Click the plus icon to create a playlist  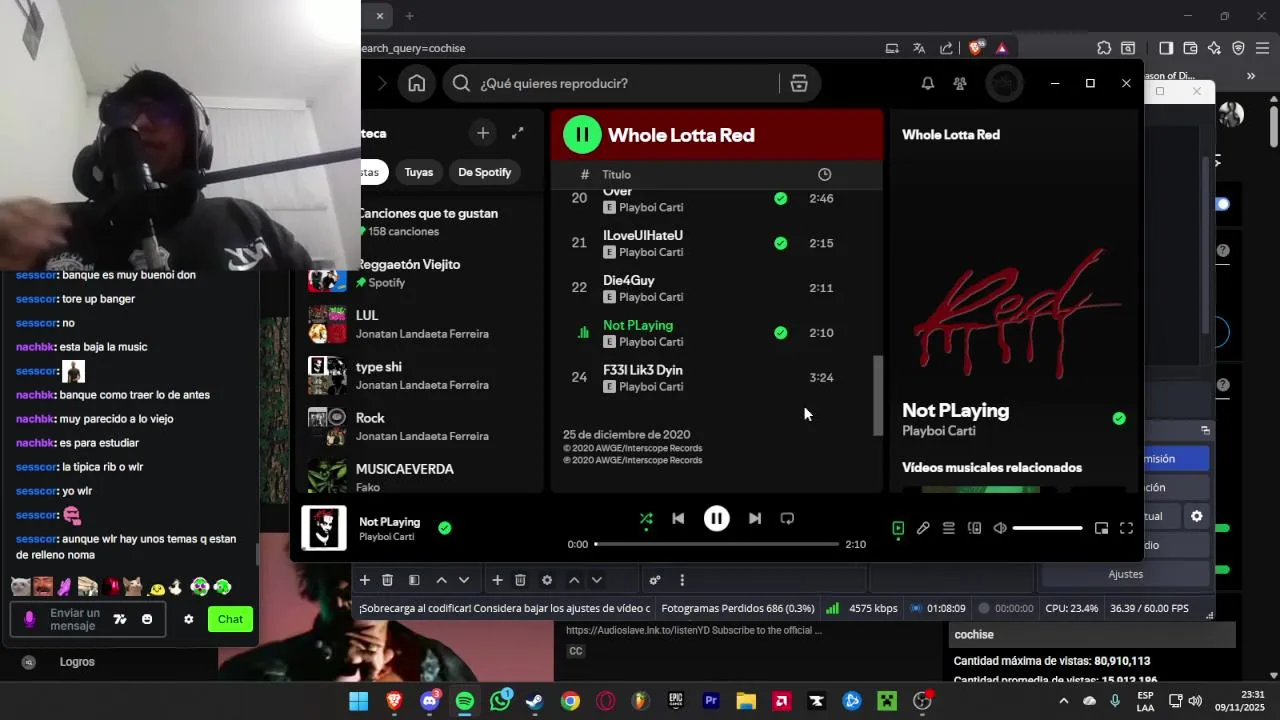pyautogui.click(x=483, y=133)
